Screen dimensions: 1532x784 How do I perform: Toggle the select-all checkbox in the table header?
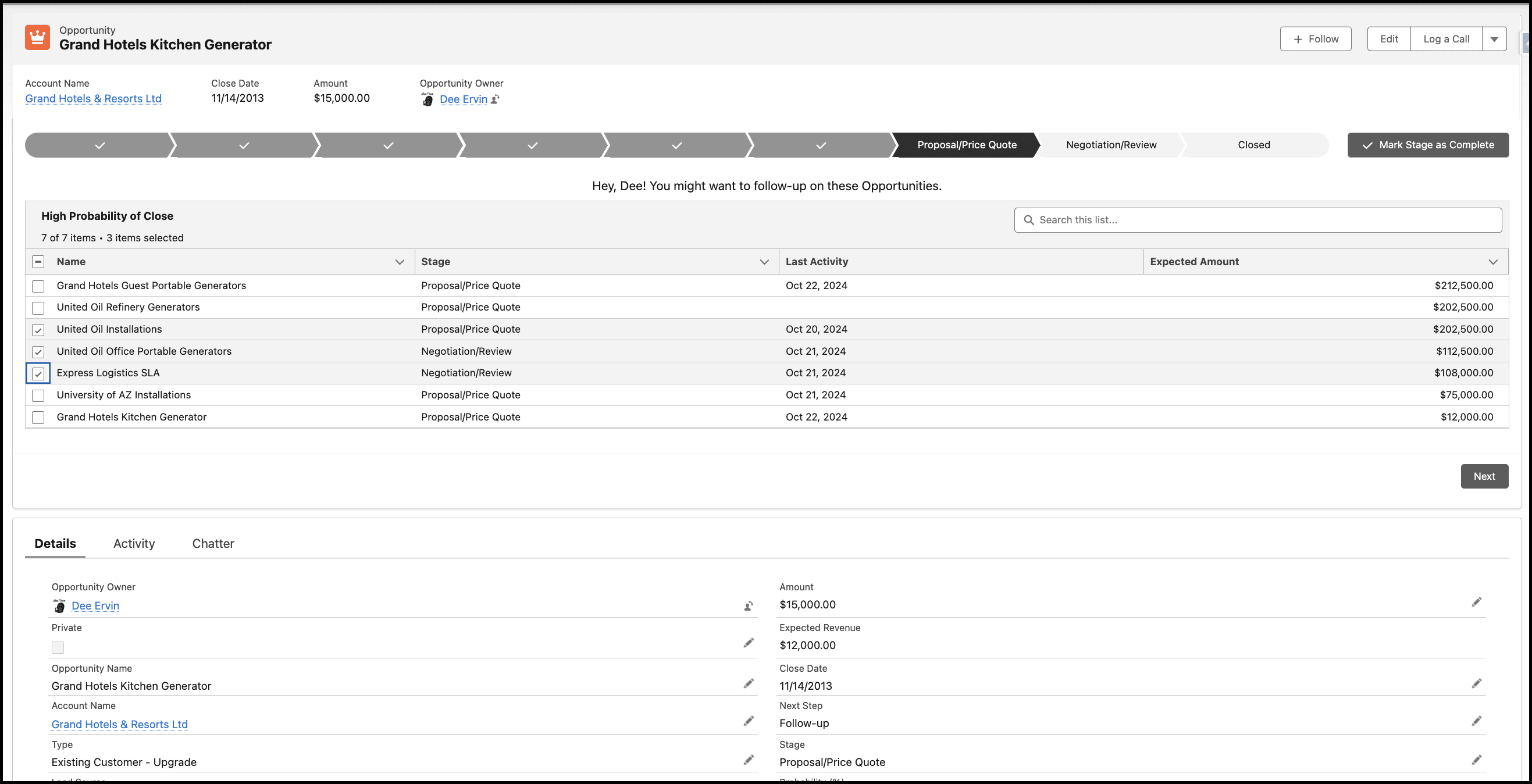coord(38,262)
